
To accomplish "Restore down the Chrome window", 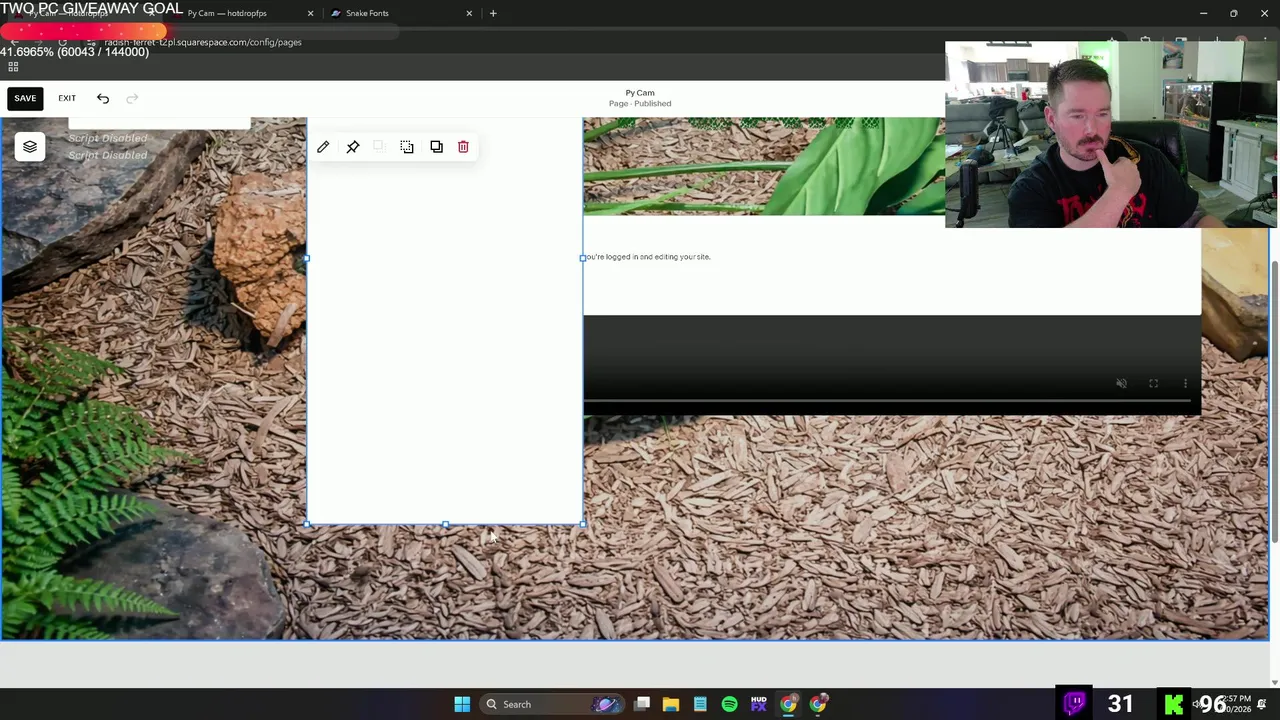I will pyautogui.click(x=1234, y=13).
